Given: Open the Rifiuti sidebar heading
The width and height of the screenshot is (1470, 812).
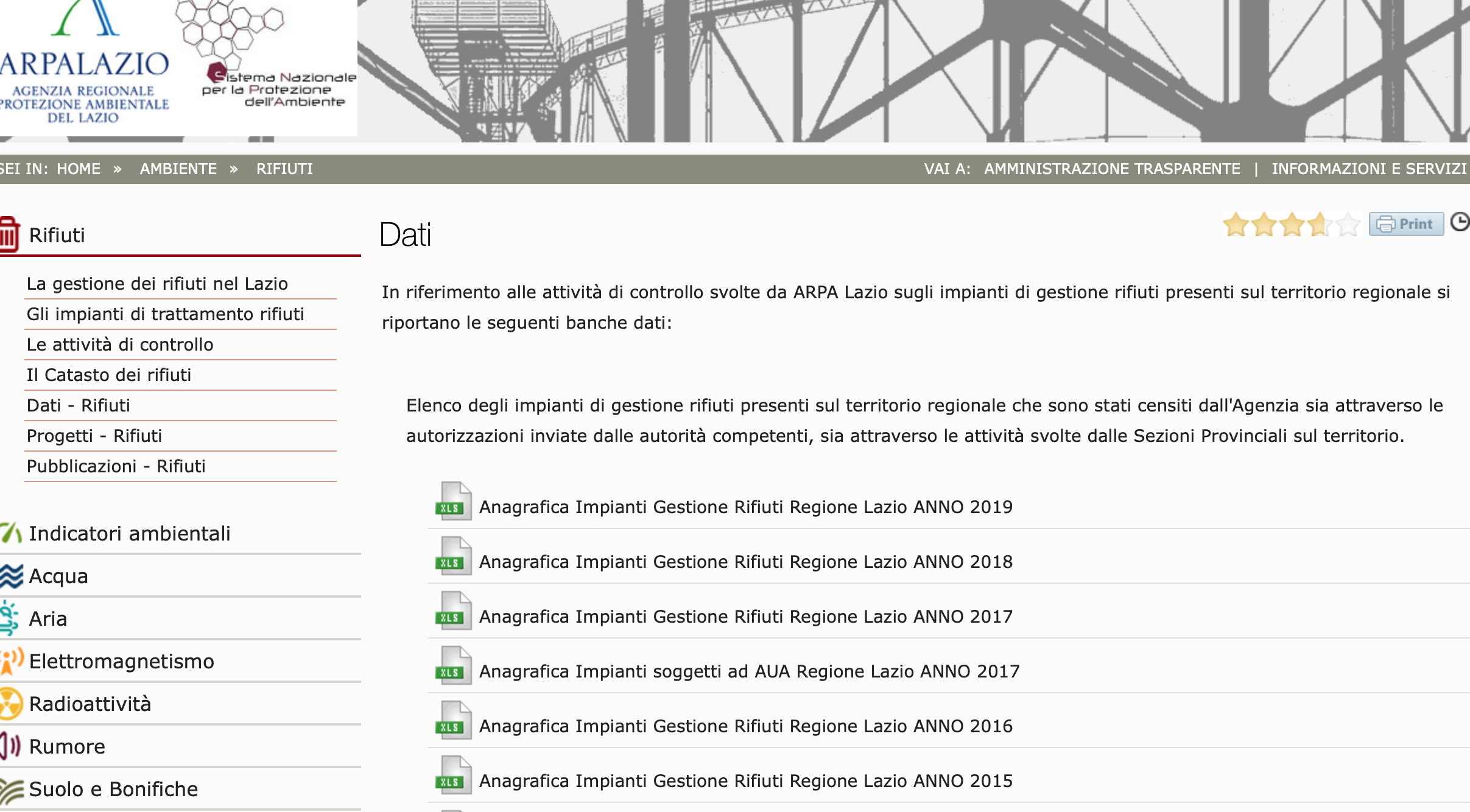Looking at the screenshot, I should click(x=57, y=235).
